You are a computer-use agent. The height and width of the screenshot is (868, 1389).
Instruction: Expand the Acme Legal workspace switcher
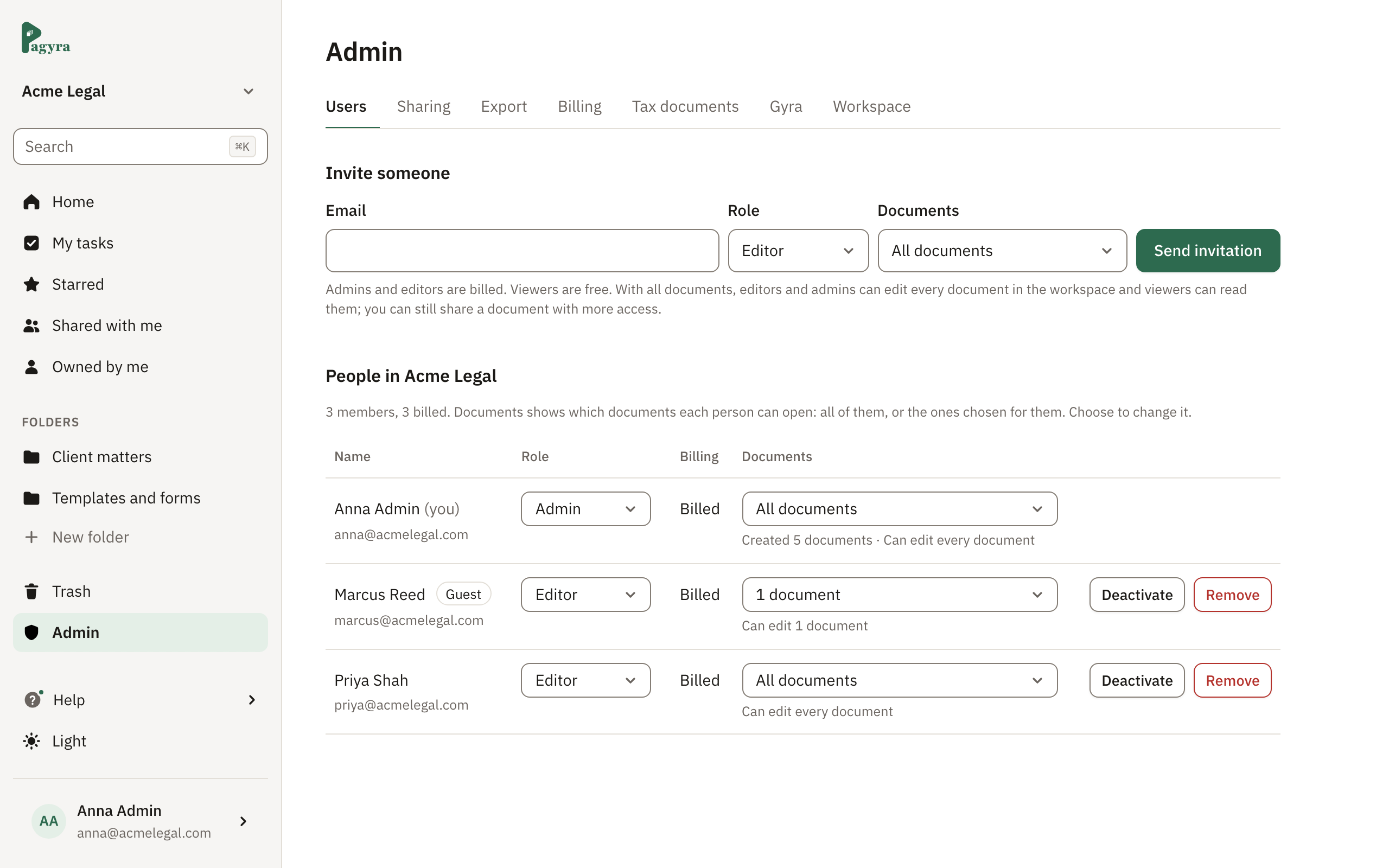click(140, 91)
